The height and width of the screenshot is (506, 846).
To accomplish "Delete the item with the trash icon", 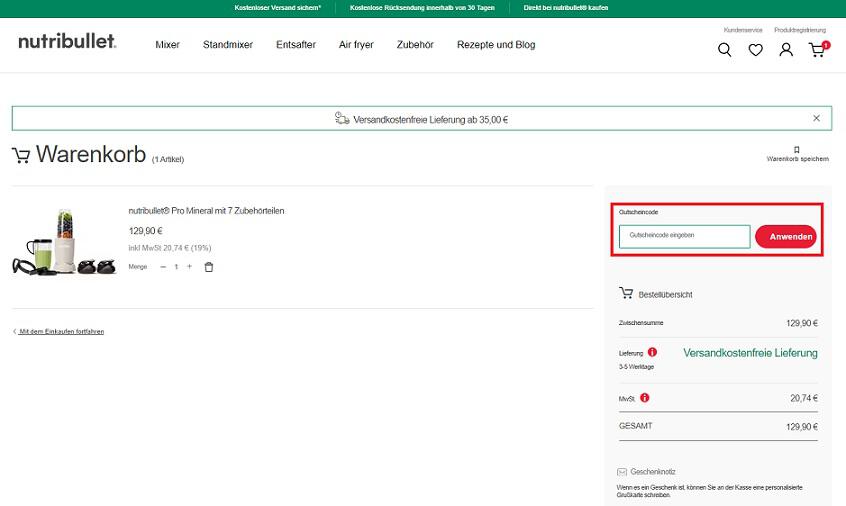I will point(209,267).
